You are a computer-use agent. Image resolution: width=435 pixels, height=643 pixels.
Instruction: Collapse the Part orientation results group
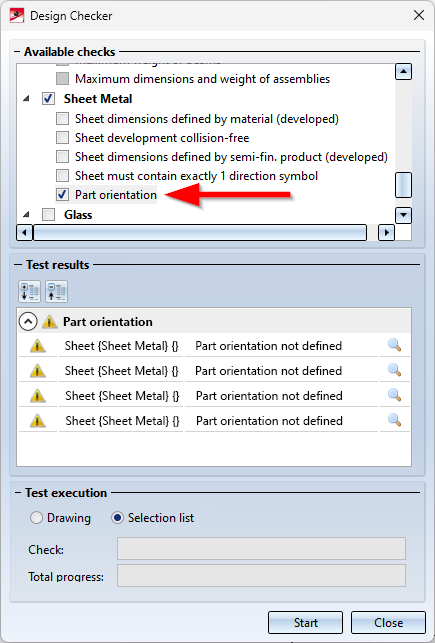pos(28,322)
